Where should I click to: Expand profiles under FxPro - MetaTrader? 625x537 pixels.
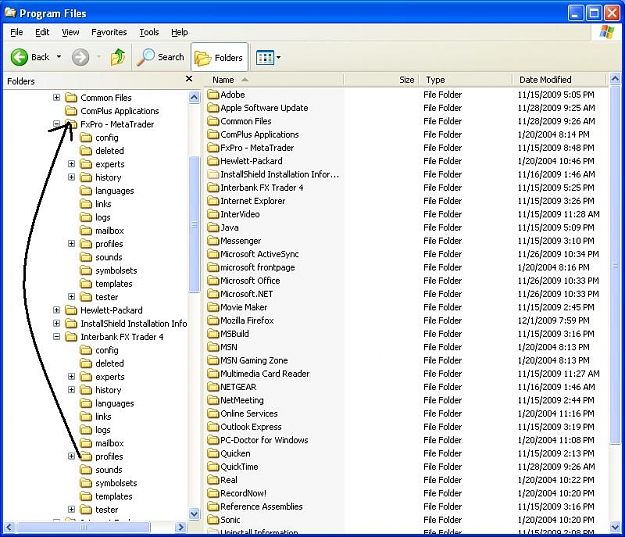point(71,244)
